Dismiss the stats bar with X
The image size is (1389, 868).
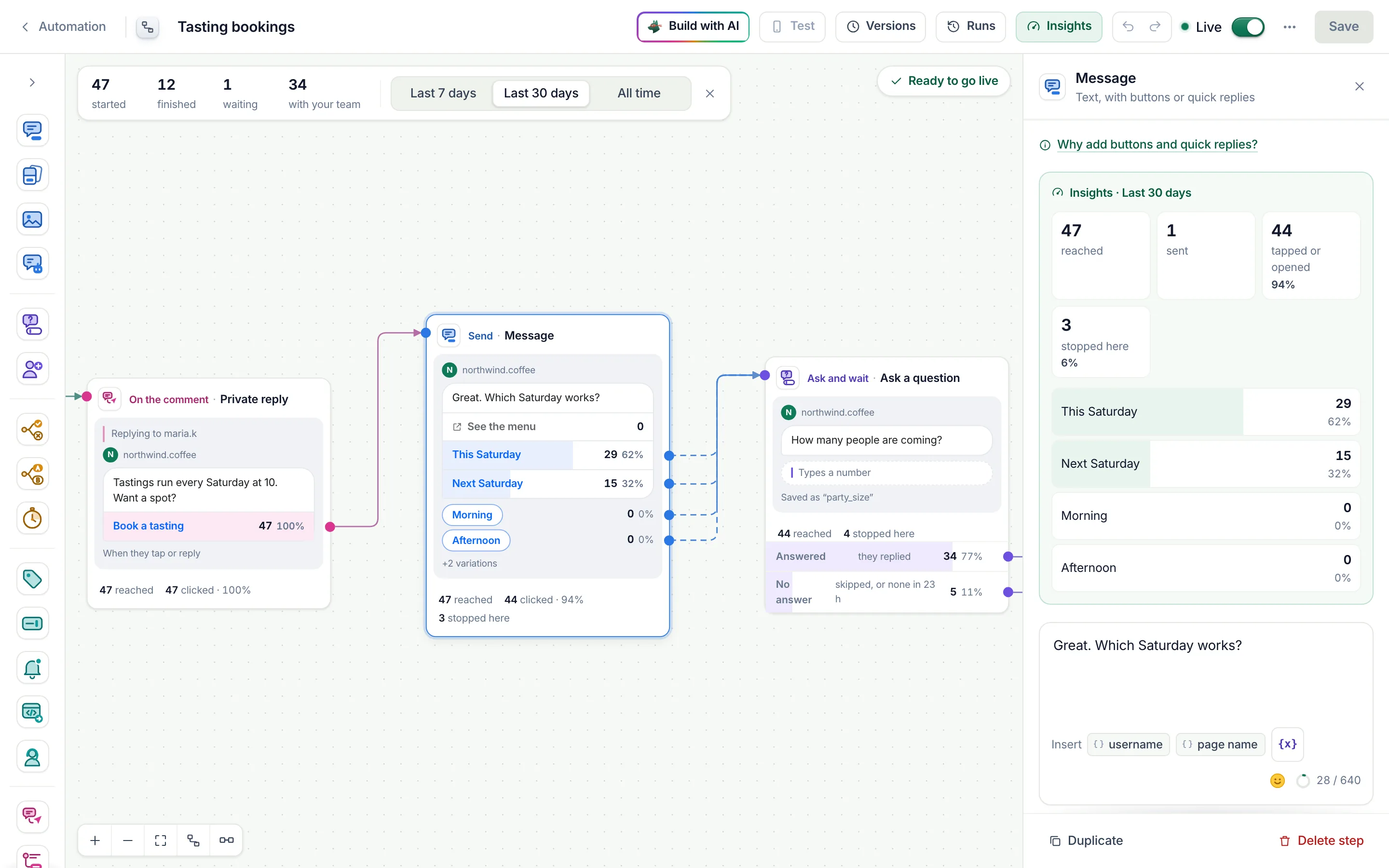click(x=709, y=94)
